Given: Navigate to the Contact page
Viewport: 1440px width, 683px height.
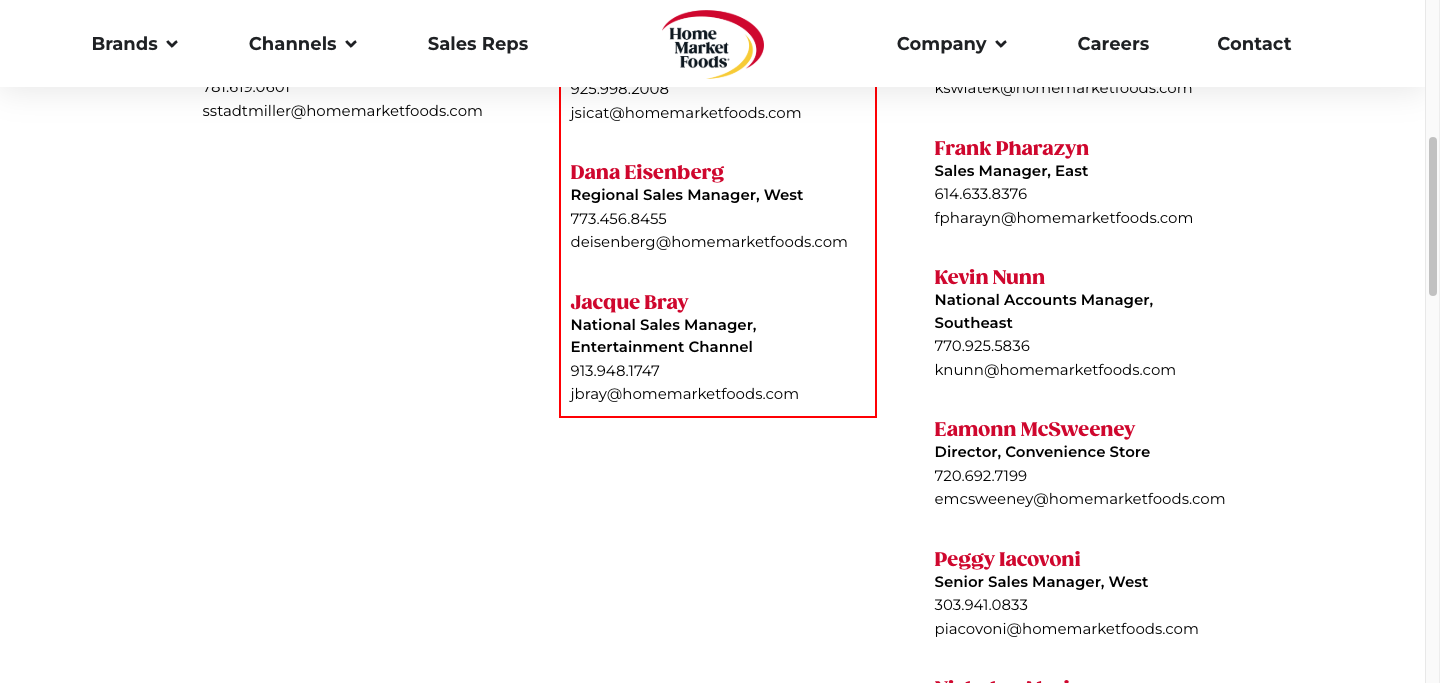Looking at the screenshot, I should coord(1254,44).
